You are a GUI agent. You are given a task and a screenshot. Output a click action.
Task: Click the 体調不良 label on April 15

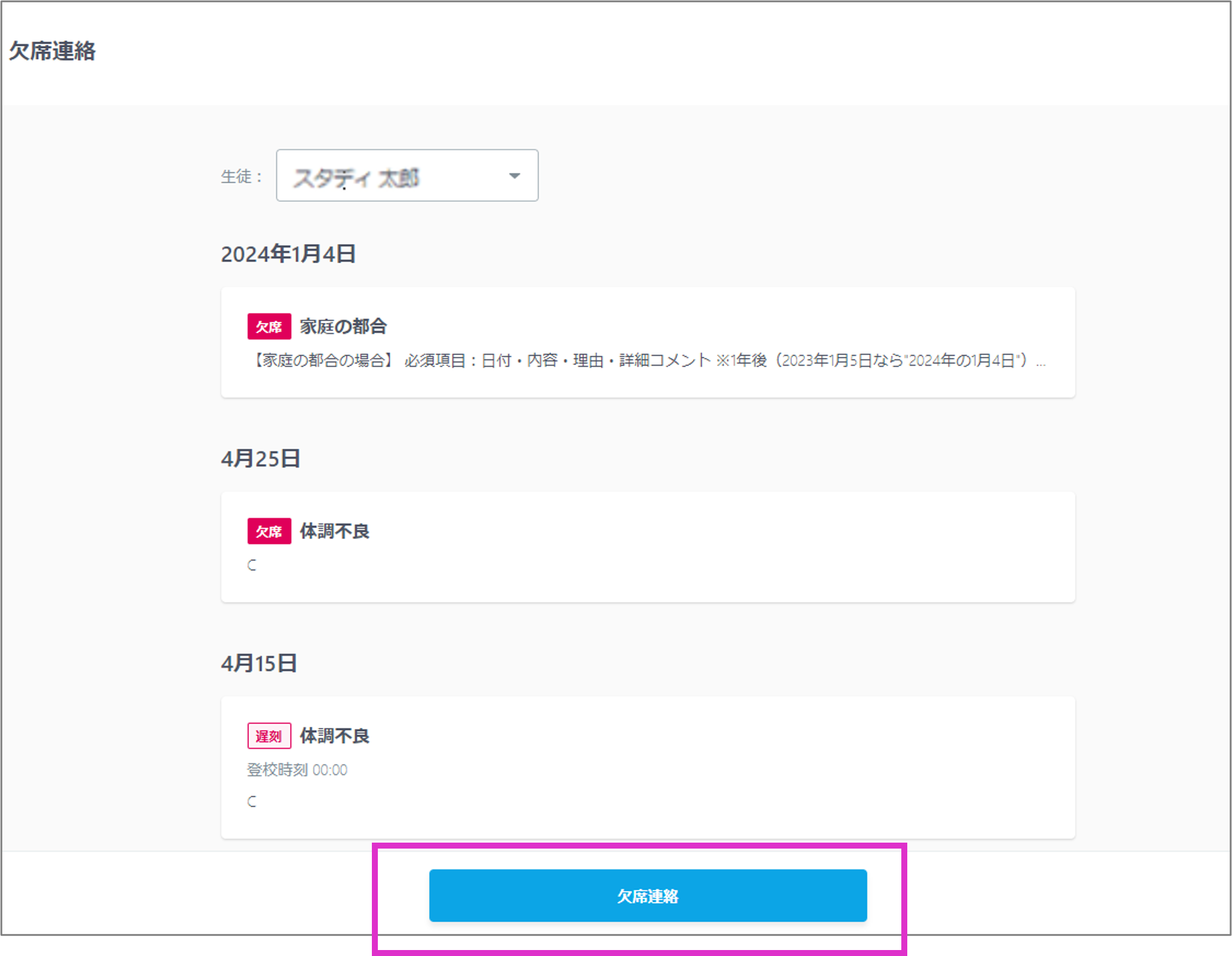click(335, 736)
